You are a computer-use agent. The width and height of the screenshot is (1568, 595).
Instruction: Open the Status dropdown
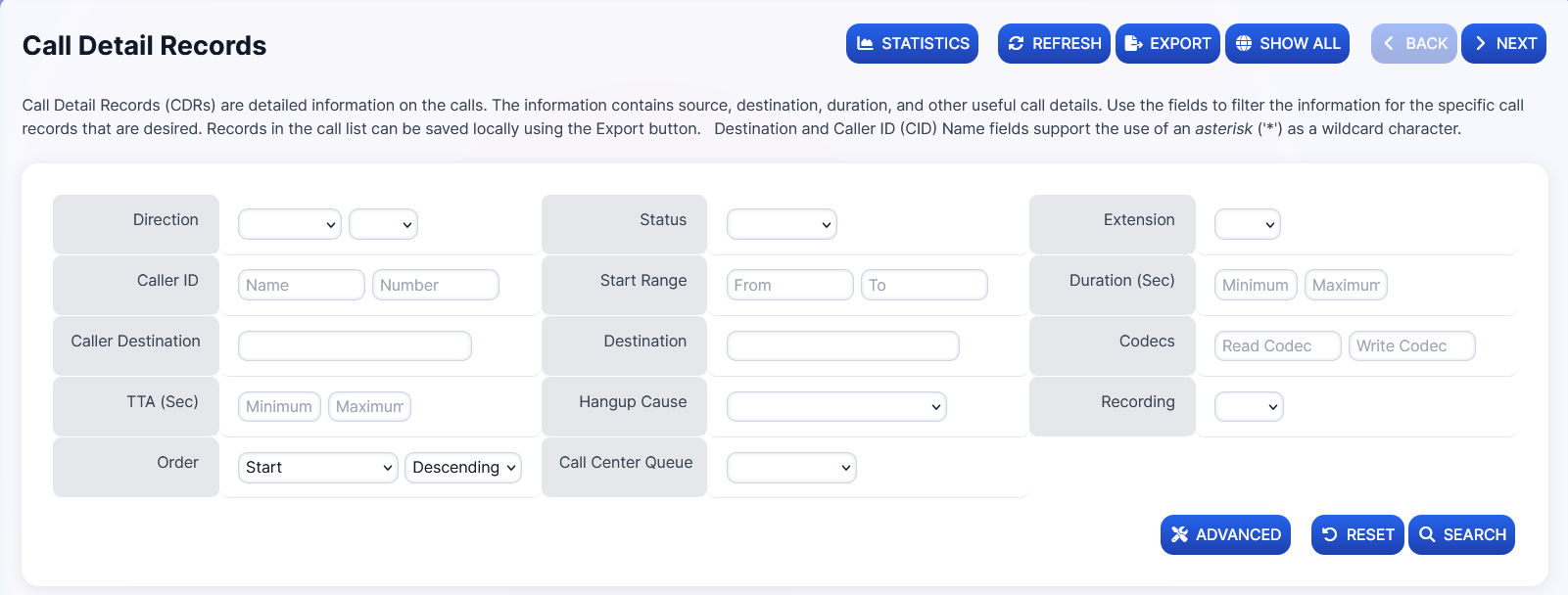click(x=782, y=224)
